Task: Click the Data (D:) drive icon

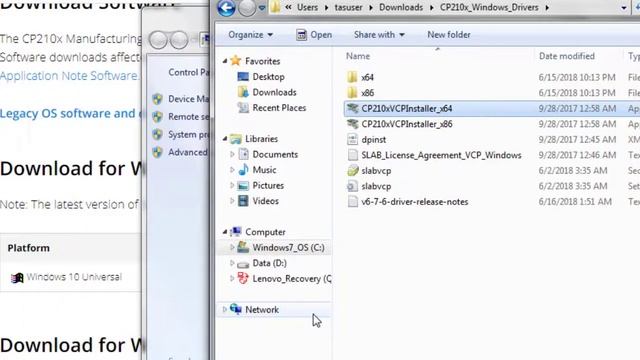Action: (243, 264)
